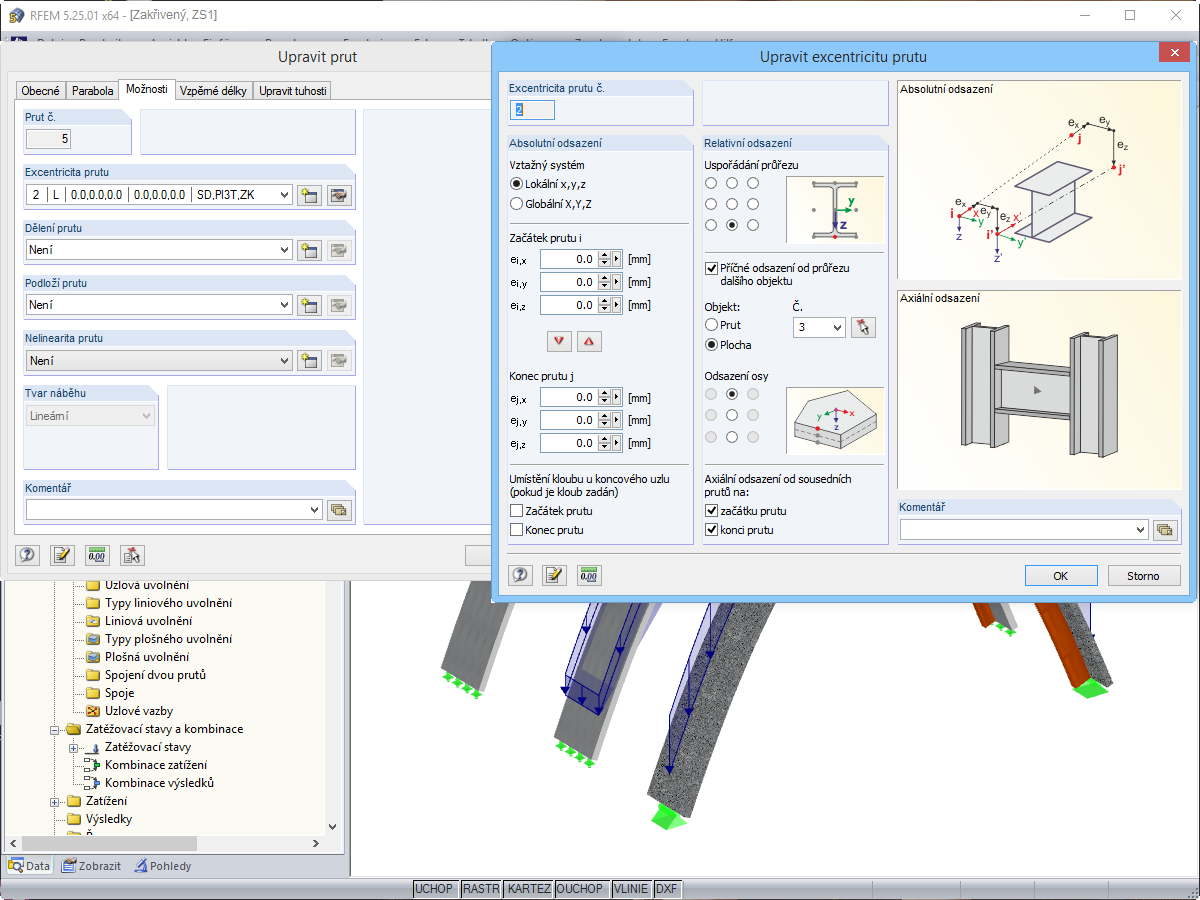Click the Plošná uvolnění folder icon
Screen dimensions: 1200x900
coord(93,657)
